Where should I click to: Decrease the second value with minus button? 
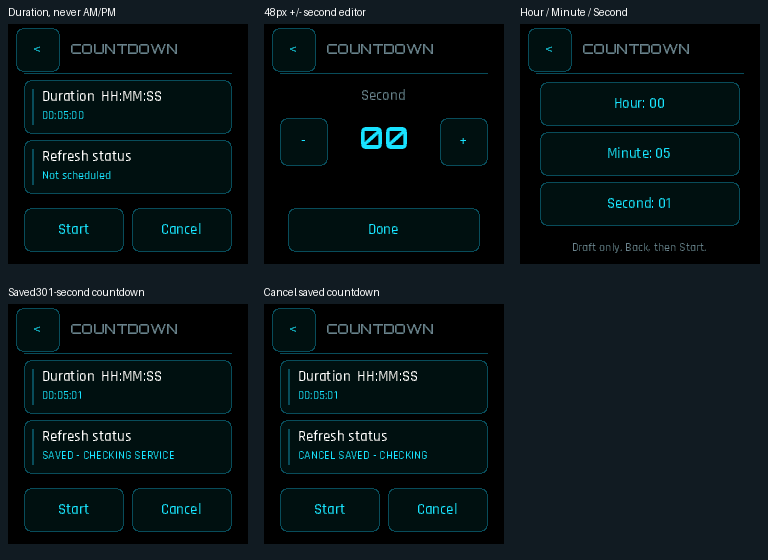304,142
